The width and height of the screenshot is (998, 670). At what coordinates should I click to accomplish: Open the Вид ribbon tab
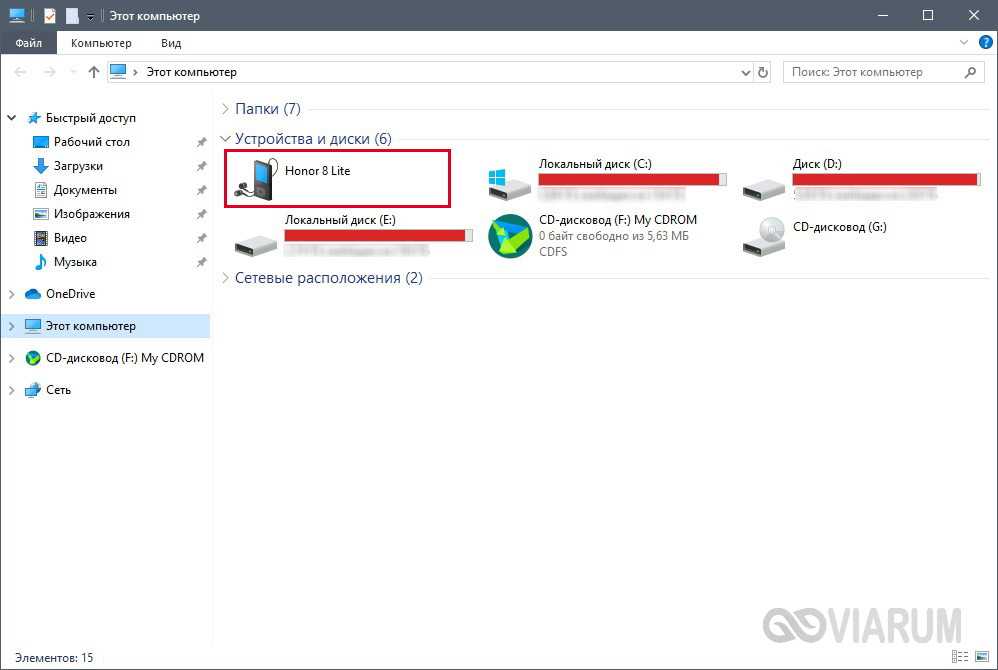[x=171, y=43]
